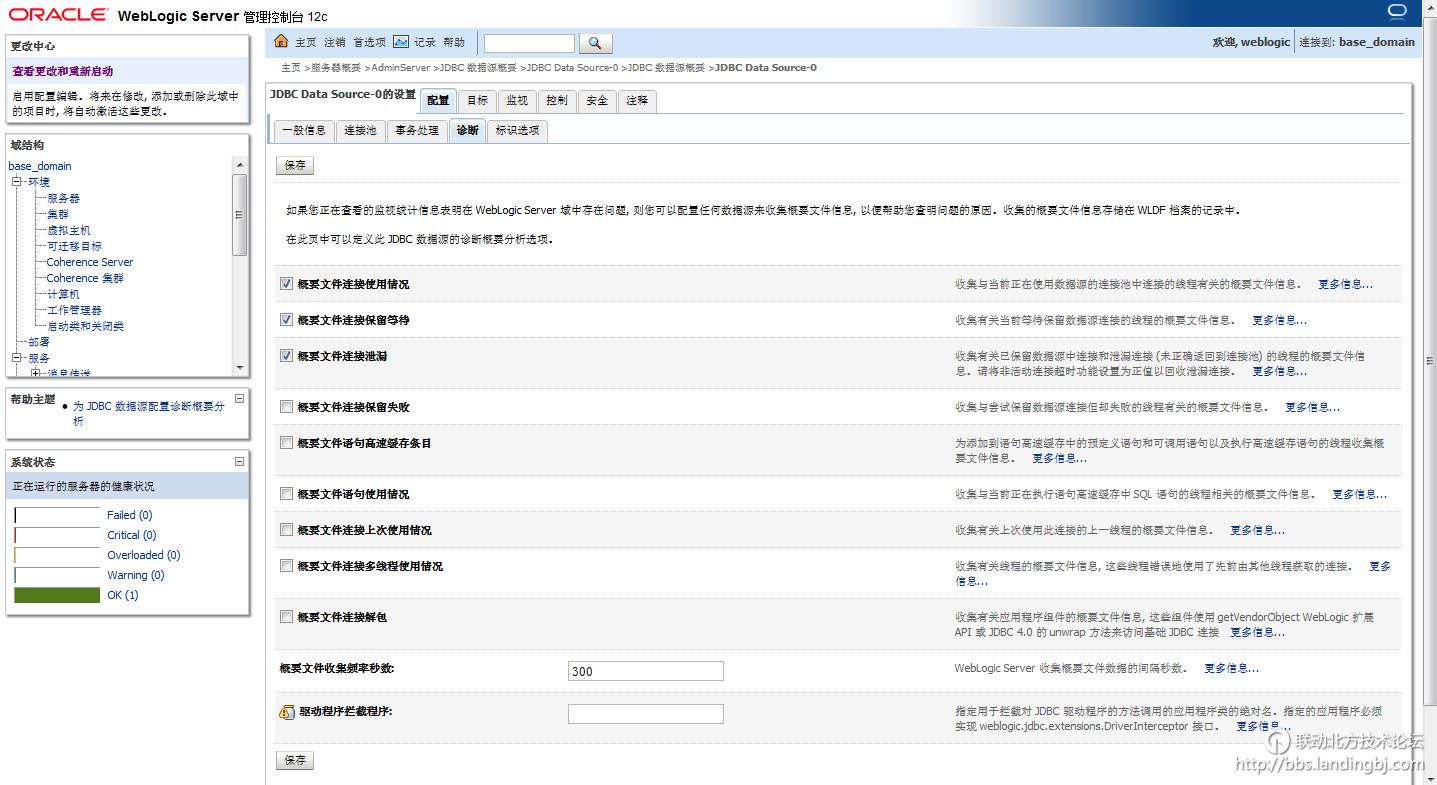This screenshot has height=785, width=1437.
Task: Enable 概要文件连接保留失败
Action: pyautogui.click(x=286, y=406)
